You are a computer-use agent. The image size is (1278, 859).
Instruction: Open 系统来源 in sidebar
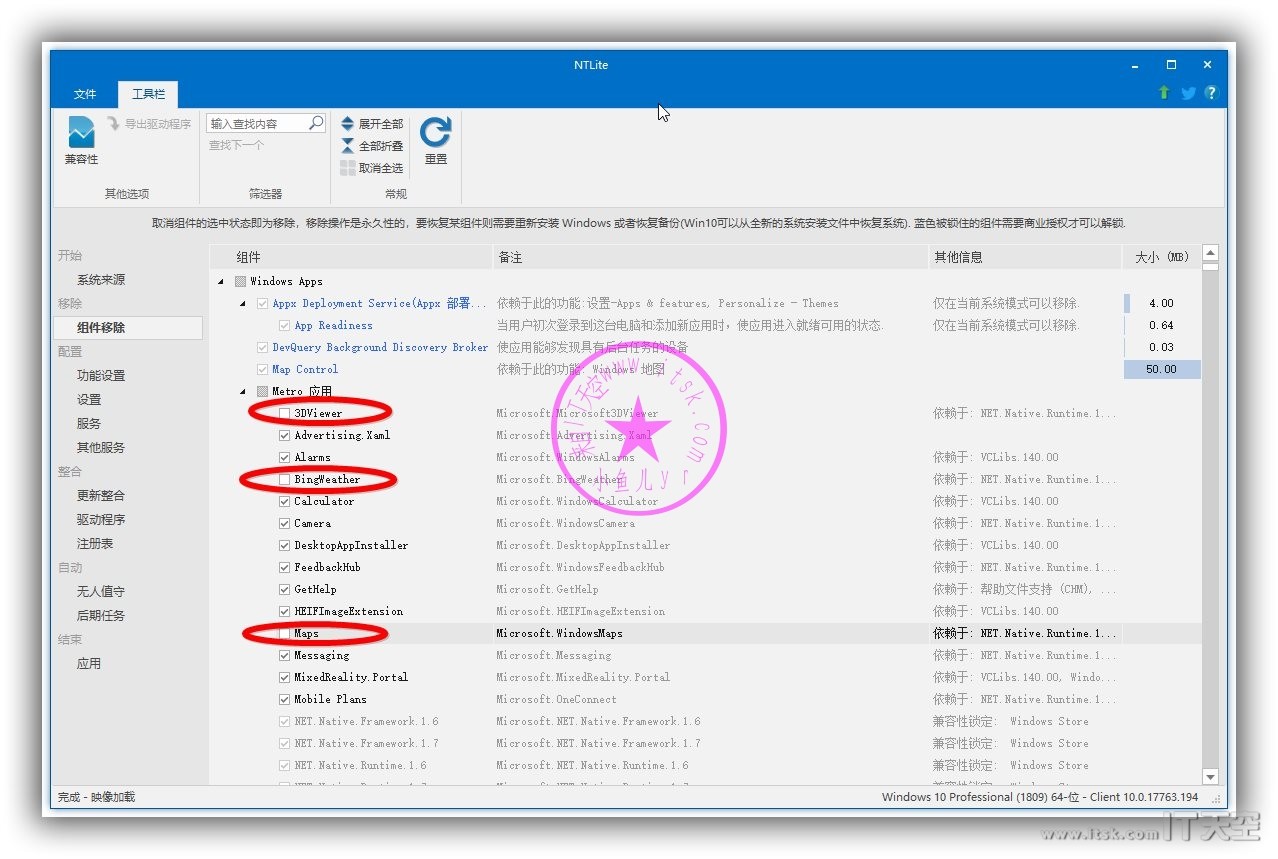pos(101,280)
